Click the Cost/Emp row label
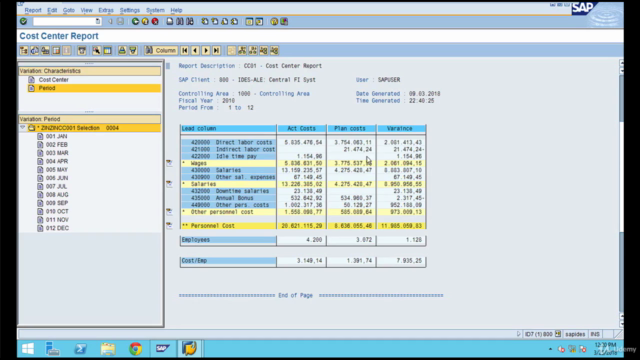640x360 pixels. point(228,260)
